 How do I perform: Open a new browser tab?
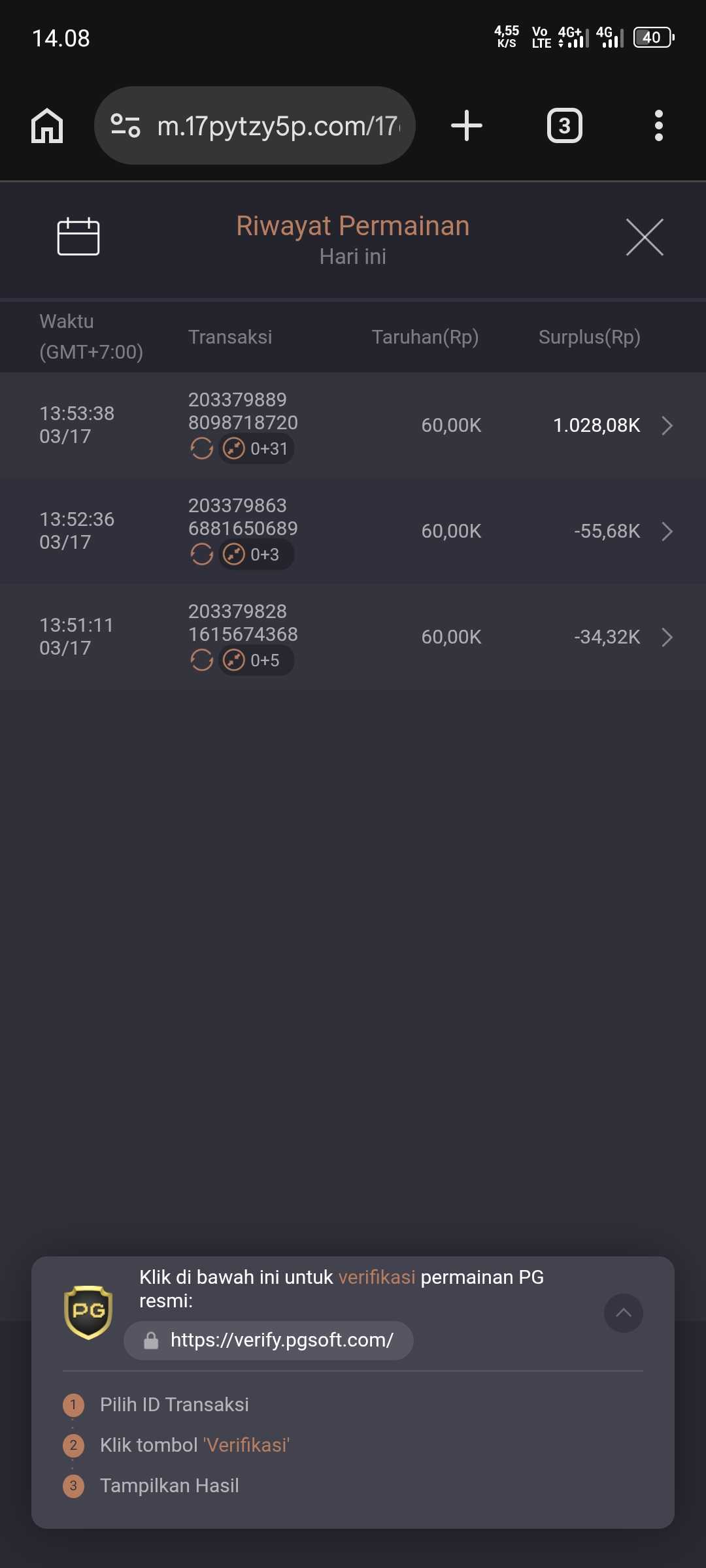pos(467,125)
